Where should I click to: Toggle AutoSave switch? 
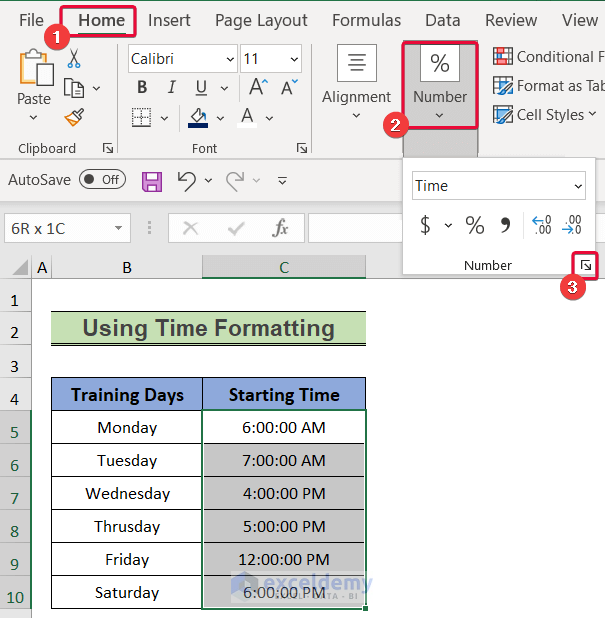click(x=102, y=180)
